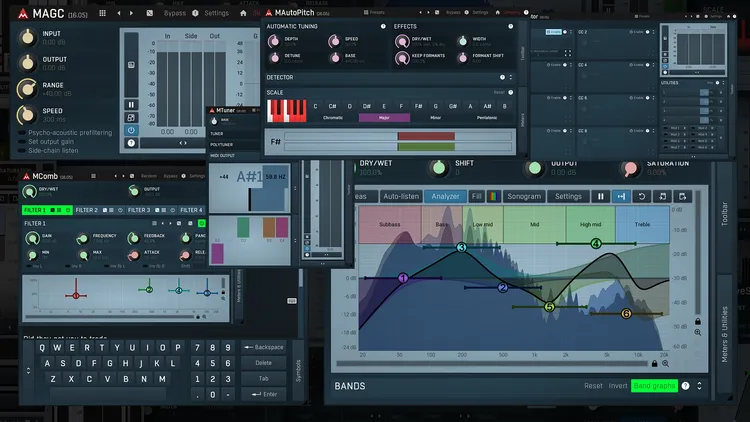This screenshot has height=422, width=750.
Task: Adjust the MAGC INPUT knob
Action: click(27, 37)
